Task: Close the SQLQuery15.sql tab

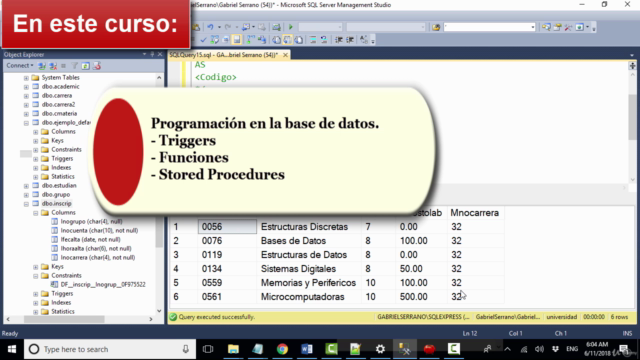Action: 285,55
